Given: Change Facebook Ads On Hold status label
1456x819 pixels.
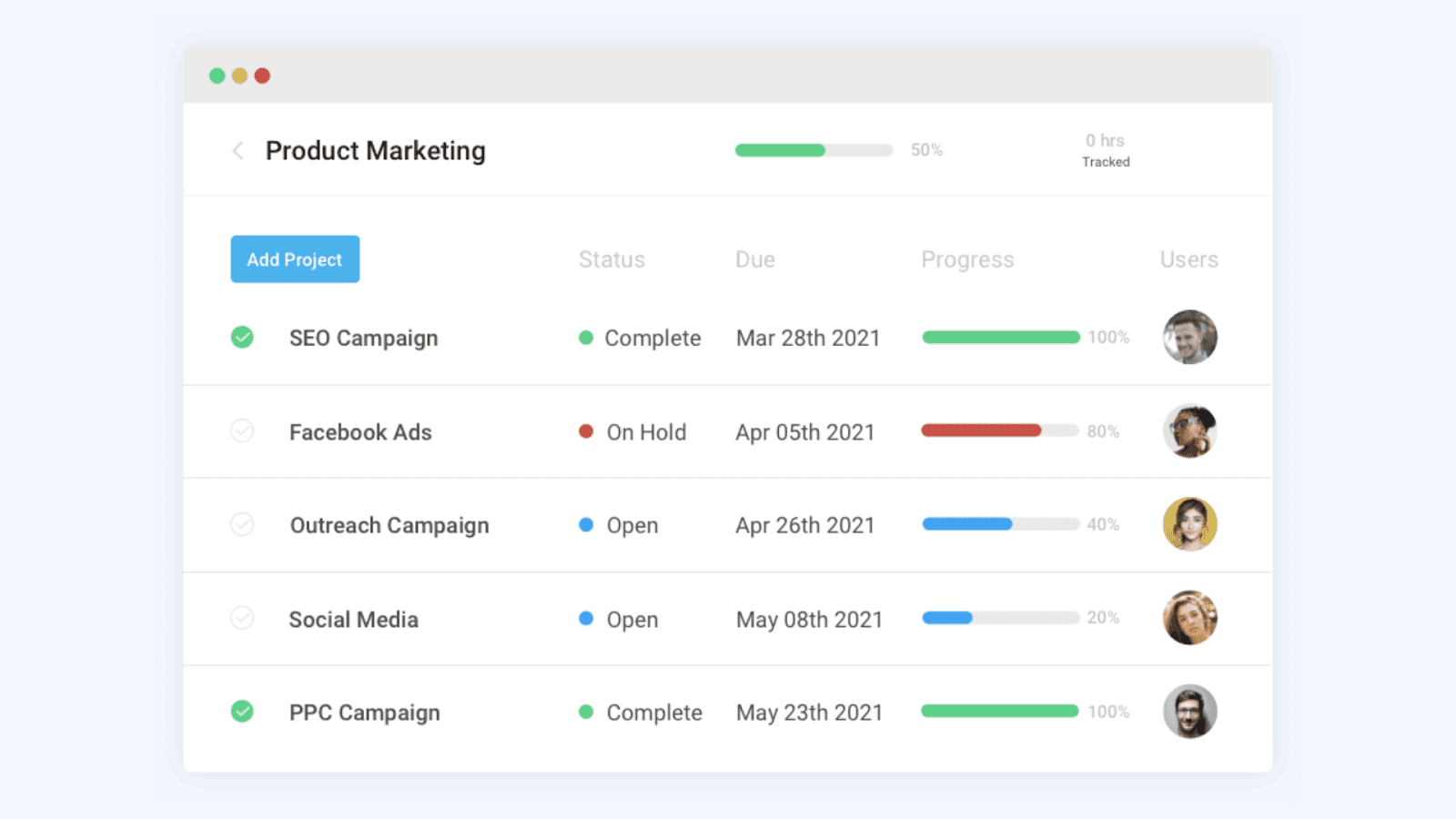Looking at the screenshot, I should click(x=647, y=432).
